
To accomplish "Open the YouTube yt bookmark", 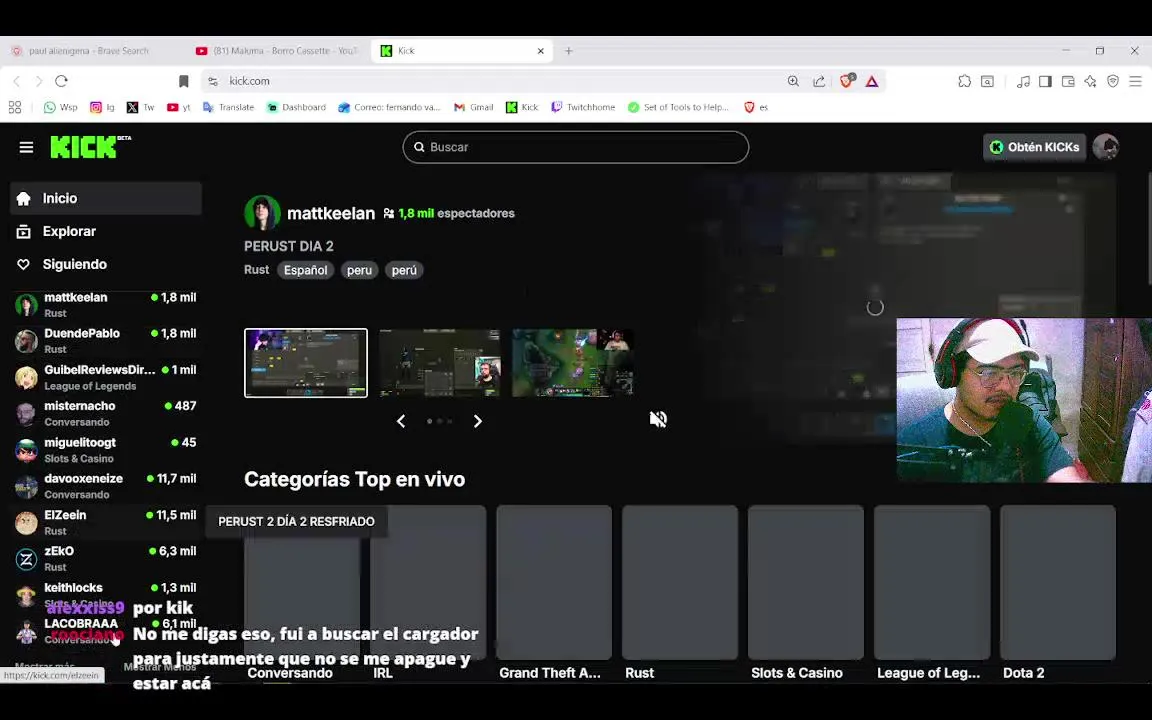I will [x=179, y=107].
